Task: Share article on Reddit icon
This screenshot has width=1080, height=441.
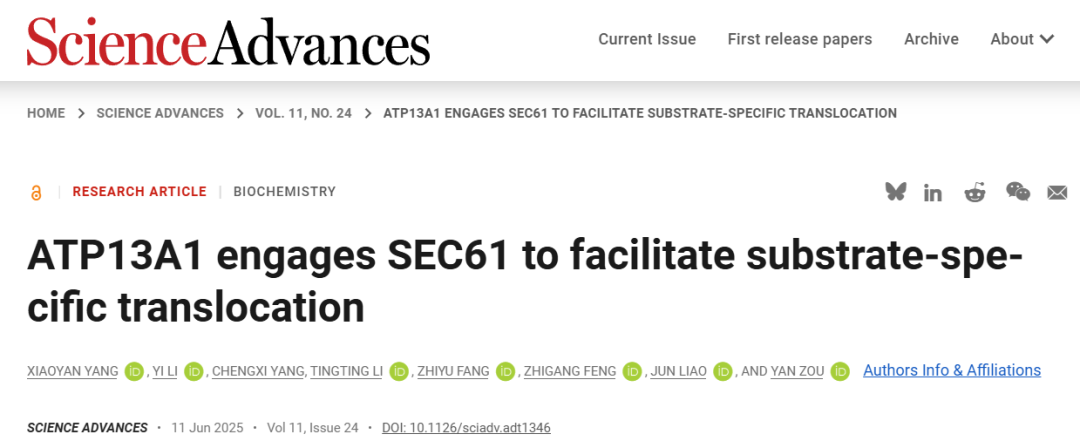Action: point(974,192)
